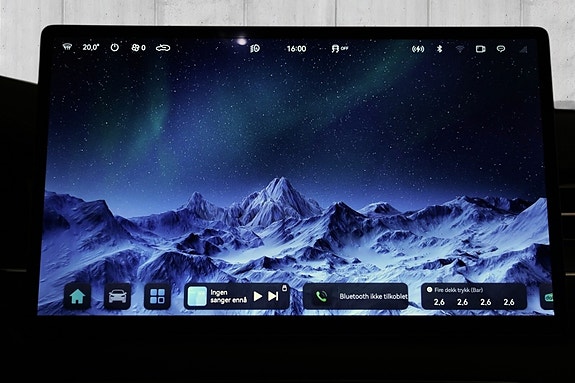Open the 'Ingen sanger ennå' media widget
The height and width of the screenshot is (383, 575).
pos(237,296)
